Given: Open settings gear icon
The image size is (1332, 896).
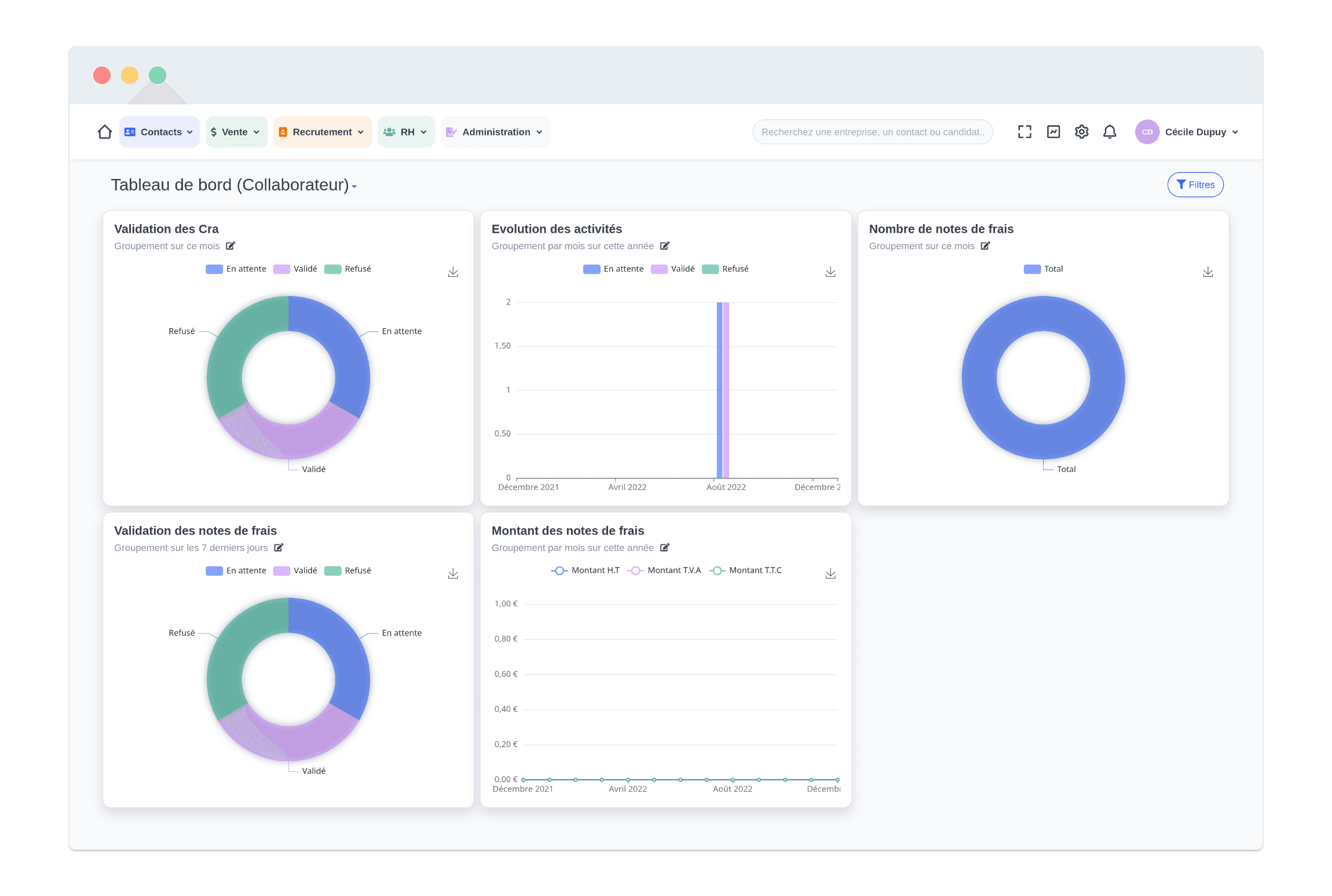Looking at the screenshot, I should (1081, 132).
